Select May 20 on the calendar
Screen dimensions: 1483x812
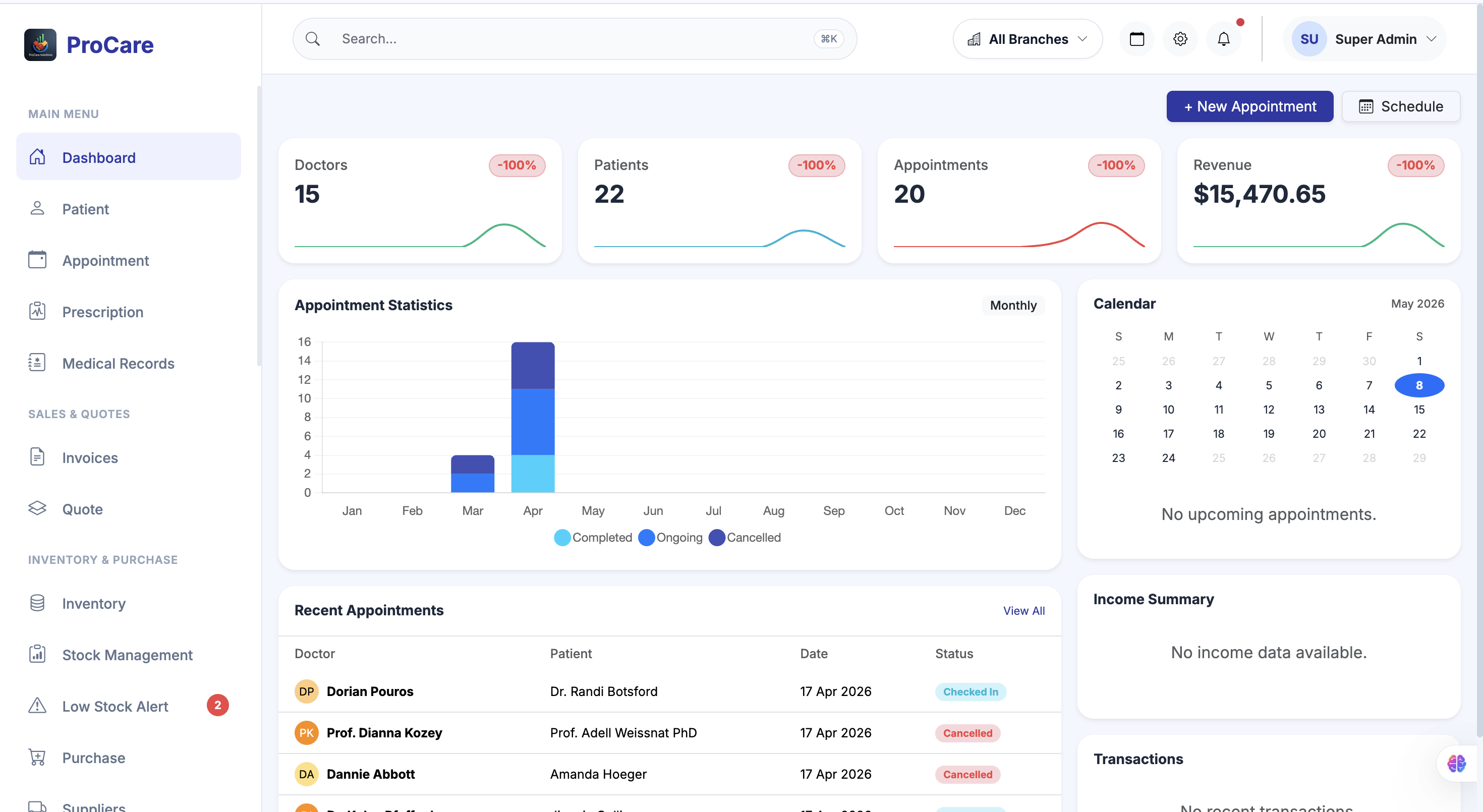point(1319,433)
